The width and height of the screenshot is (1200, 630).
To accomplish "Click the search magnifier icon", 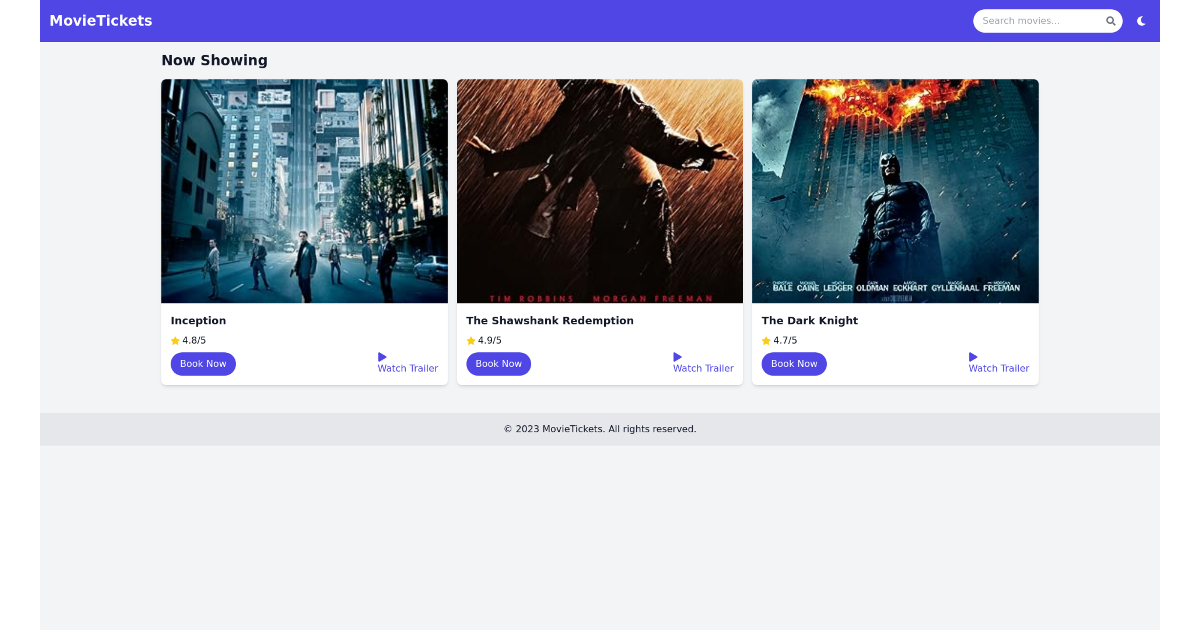I will click(1110, 20).
